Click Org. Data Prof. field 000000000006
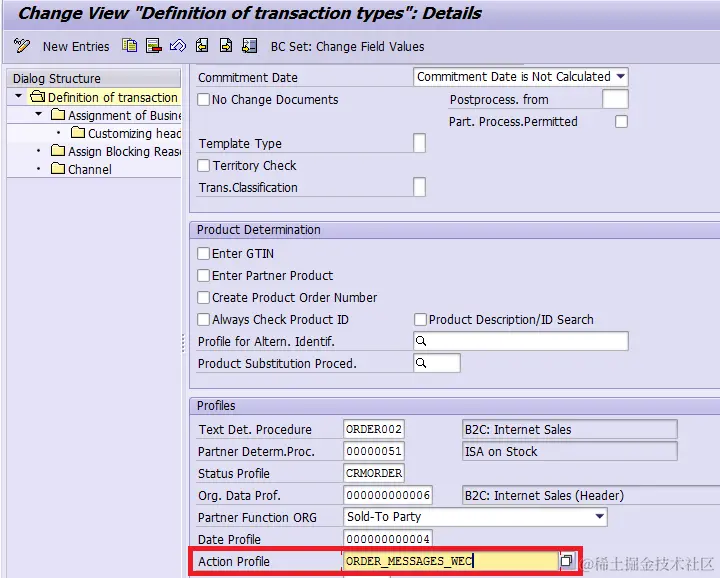 click(x=388, y=495)
